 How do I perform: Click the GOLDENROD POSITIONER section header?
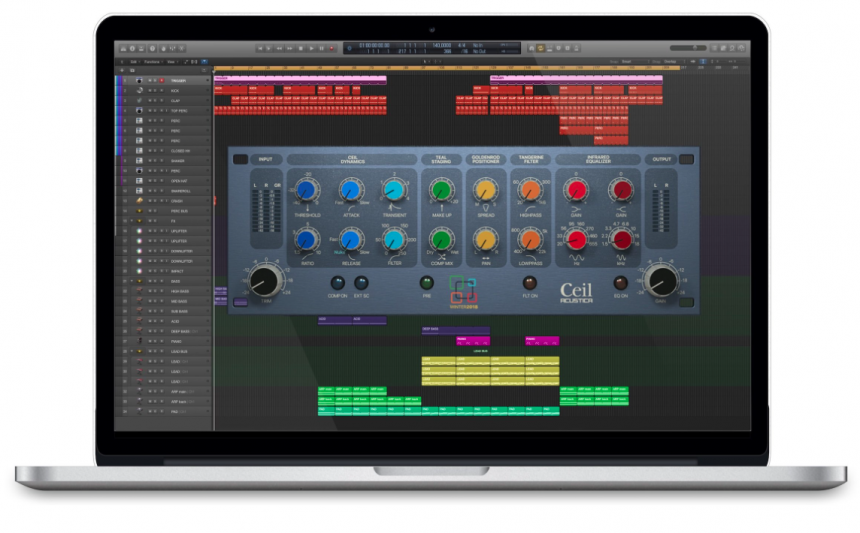point(485,160)
